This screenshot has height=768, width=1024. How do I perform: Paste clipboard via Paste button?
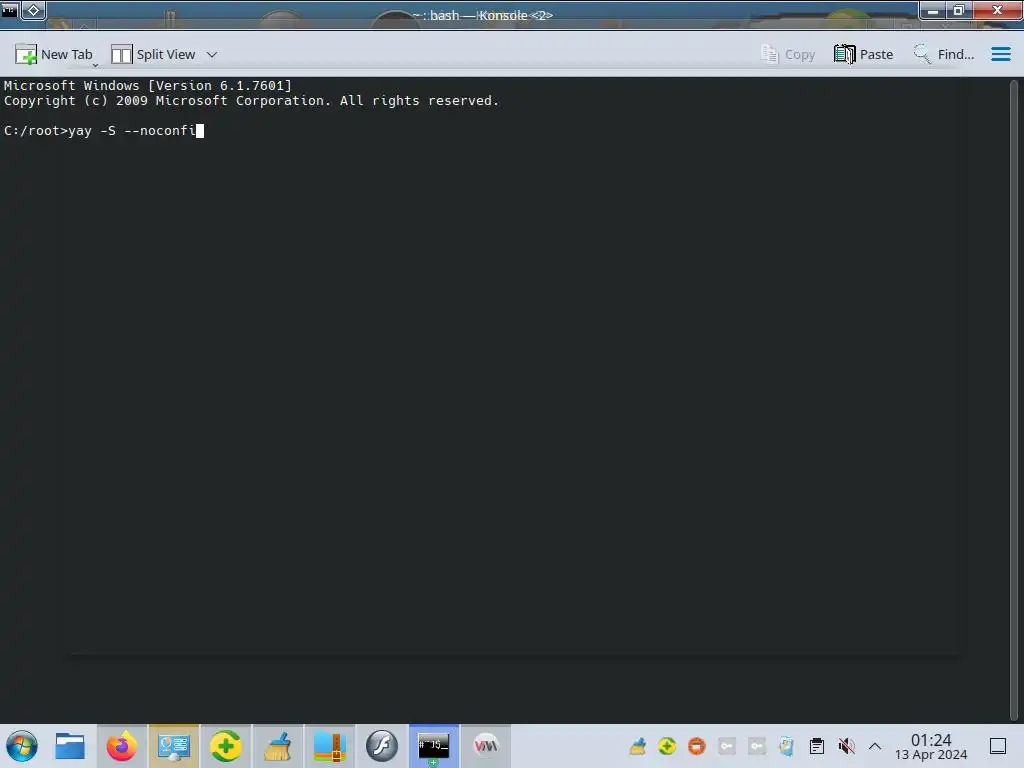[x=863, y=55]
